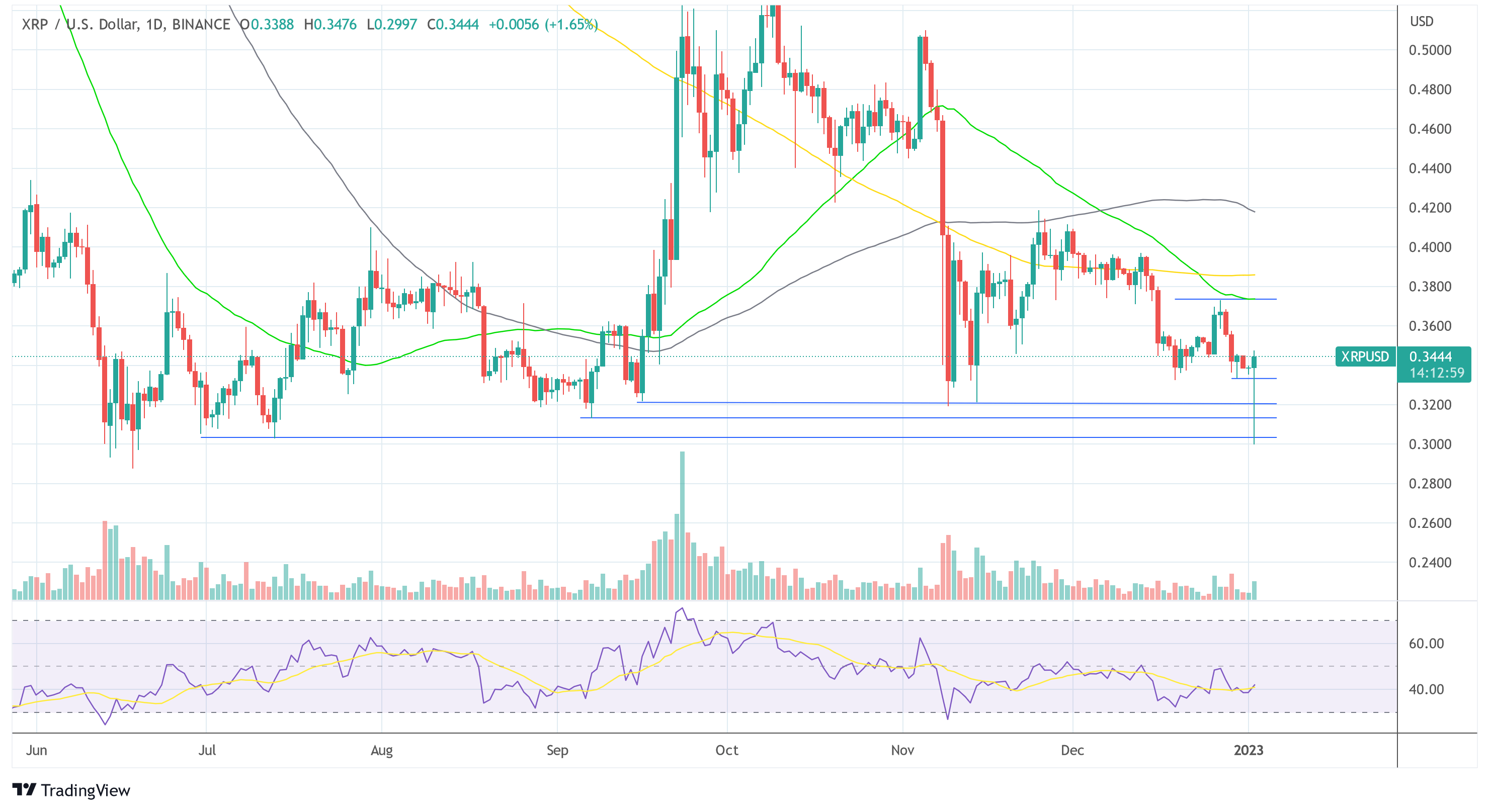The image size is (1490, 812).
Task: Click the Jun date label
Action: [36, 750]
